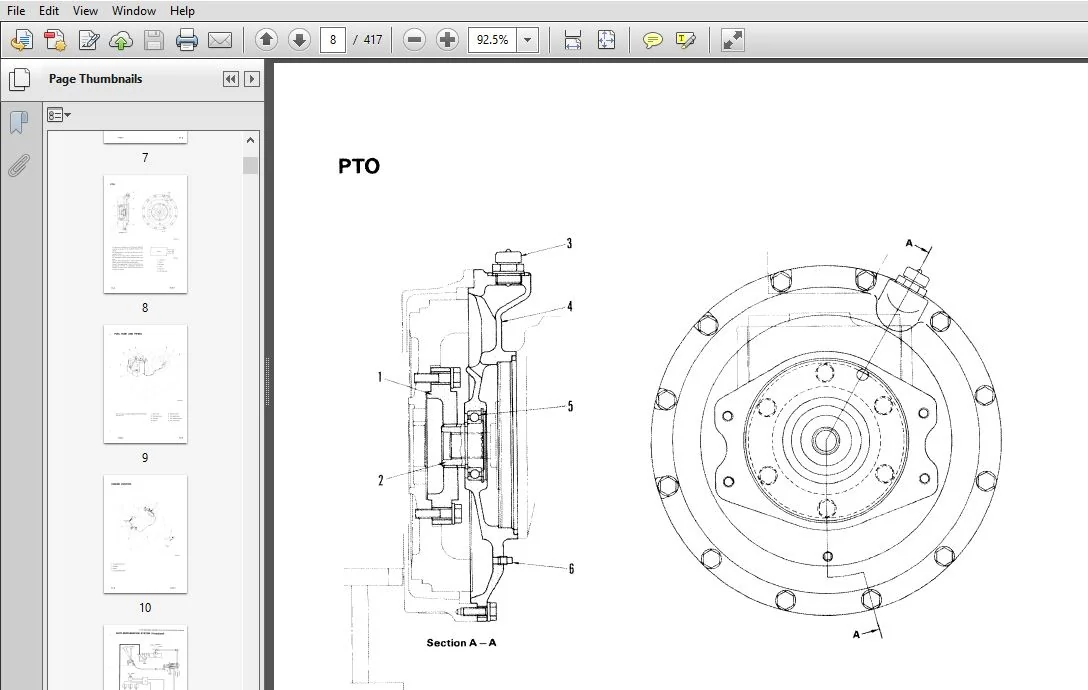Viewport: 1088px width, 690px height.
Task: Click the Edit PDF pencil icon
Action: coord(88,40)
